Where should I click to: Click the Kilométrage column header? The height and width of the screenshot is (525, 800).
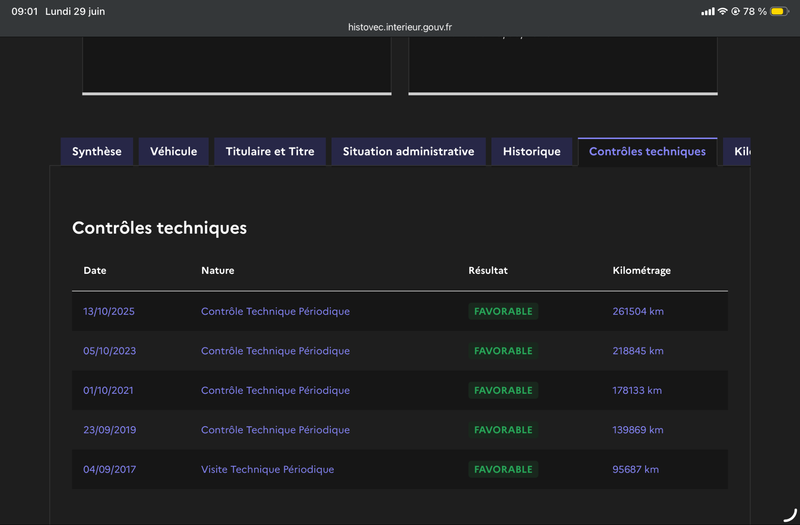[x=641, y=270]
